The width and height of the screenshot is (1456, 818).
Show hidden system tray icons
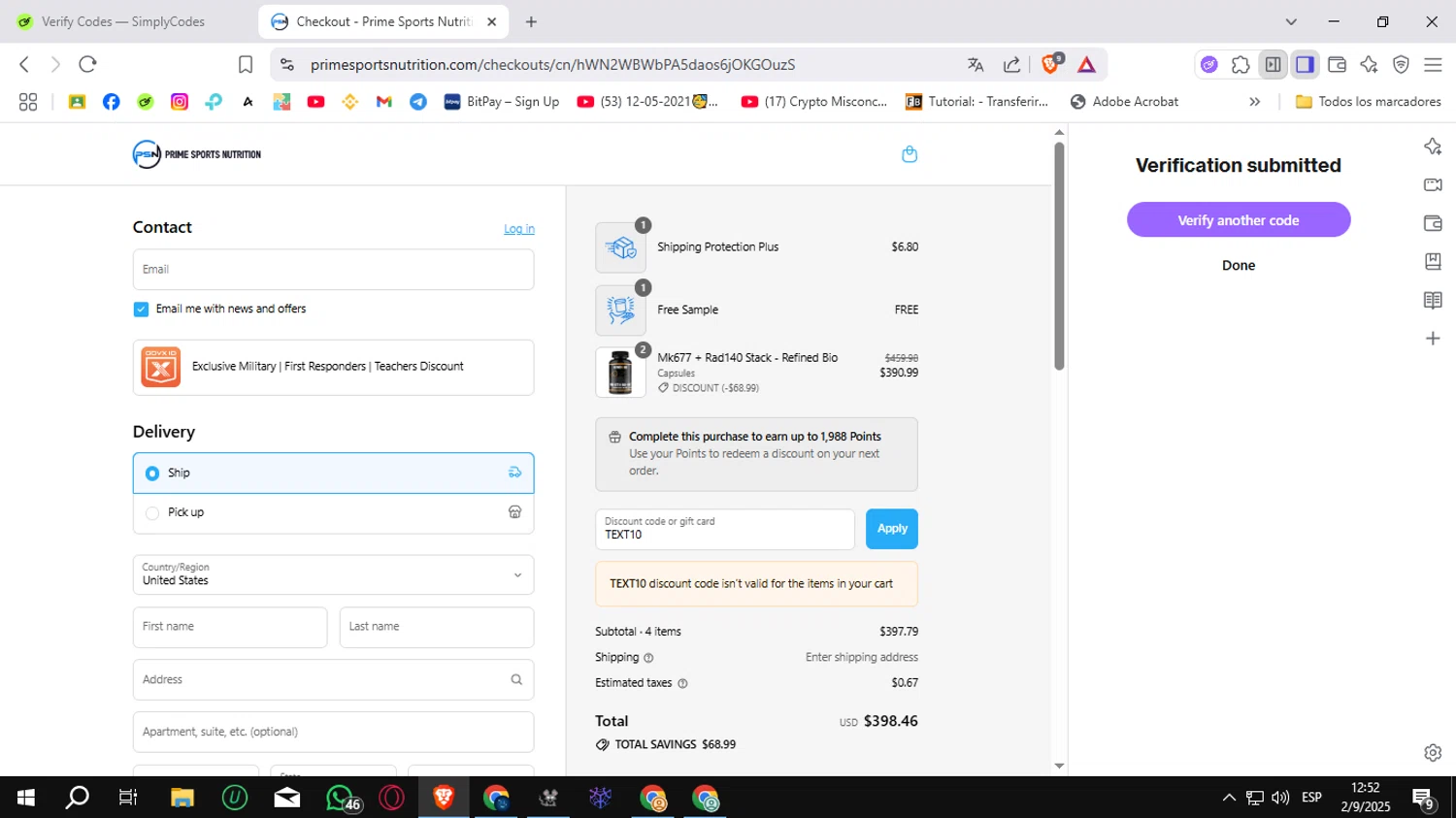tap(1229, 798)
